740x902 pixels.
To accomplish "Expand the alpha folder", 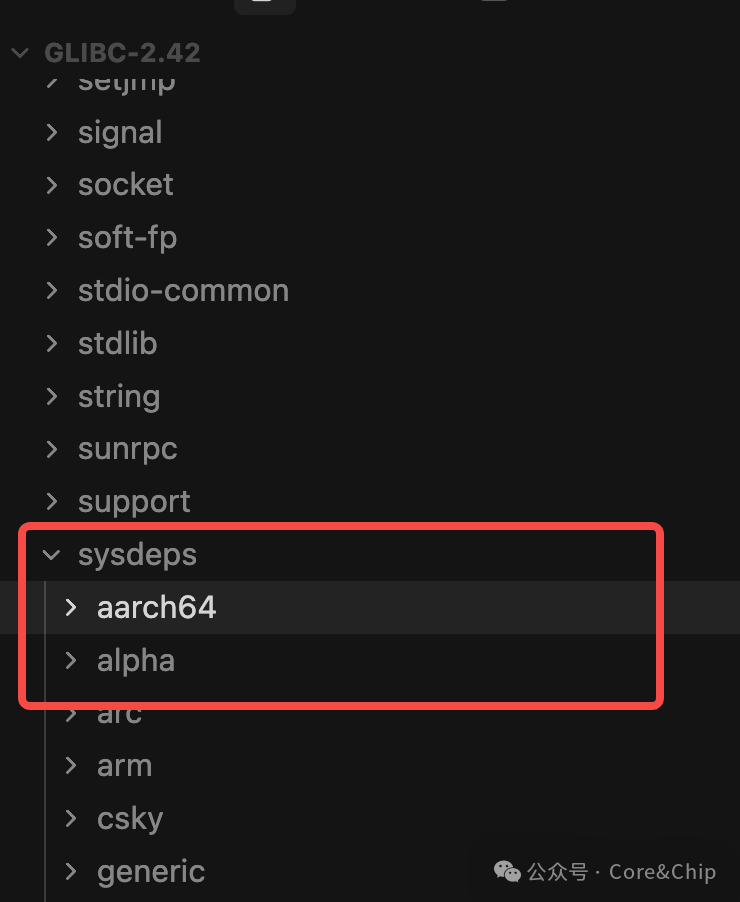I will click(136, 660).
